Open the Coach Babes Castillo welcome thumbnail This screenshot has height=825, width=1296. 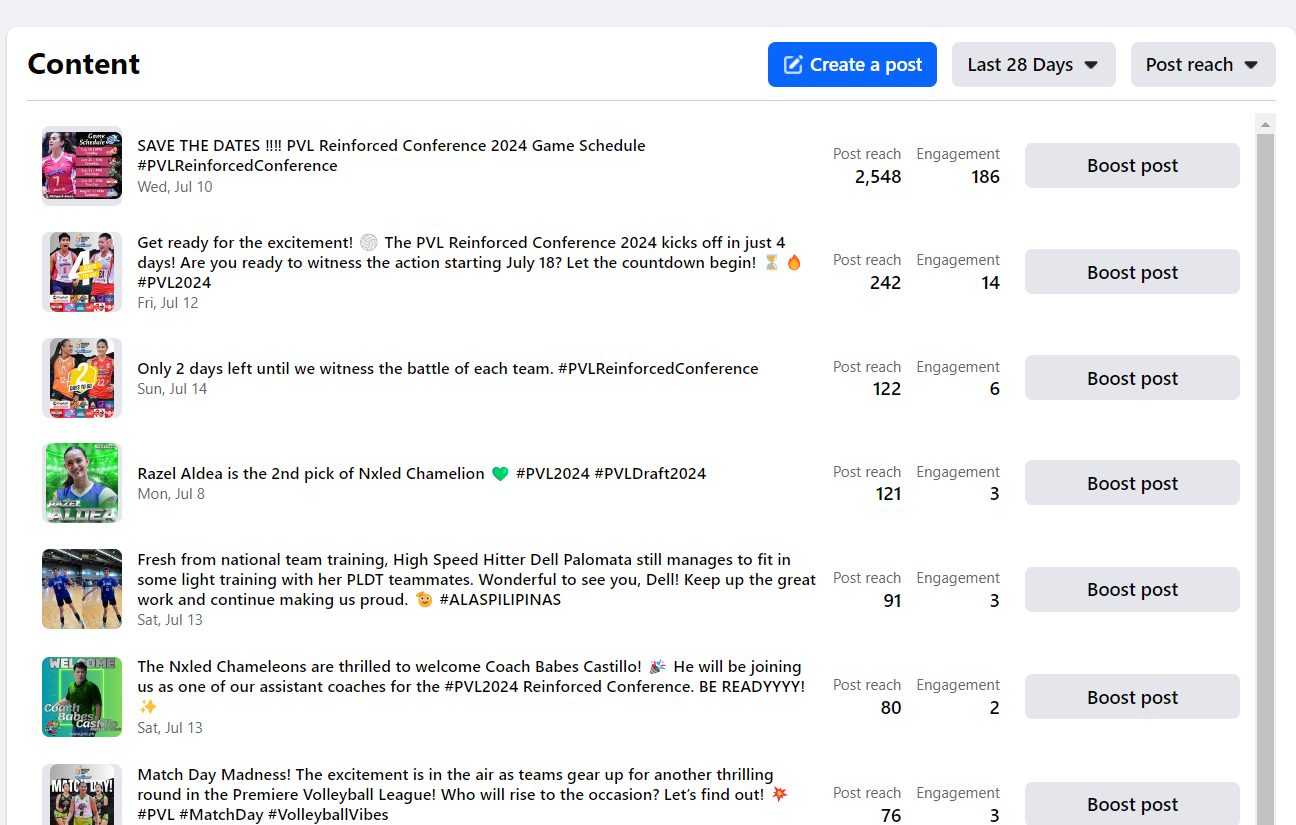(82, 697)
